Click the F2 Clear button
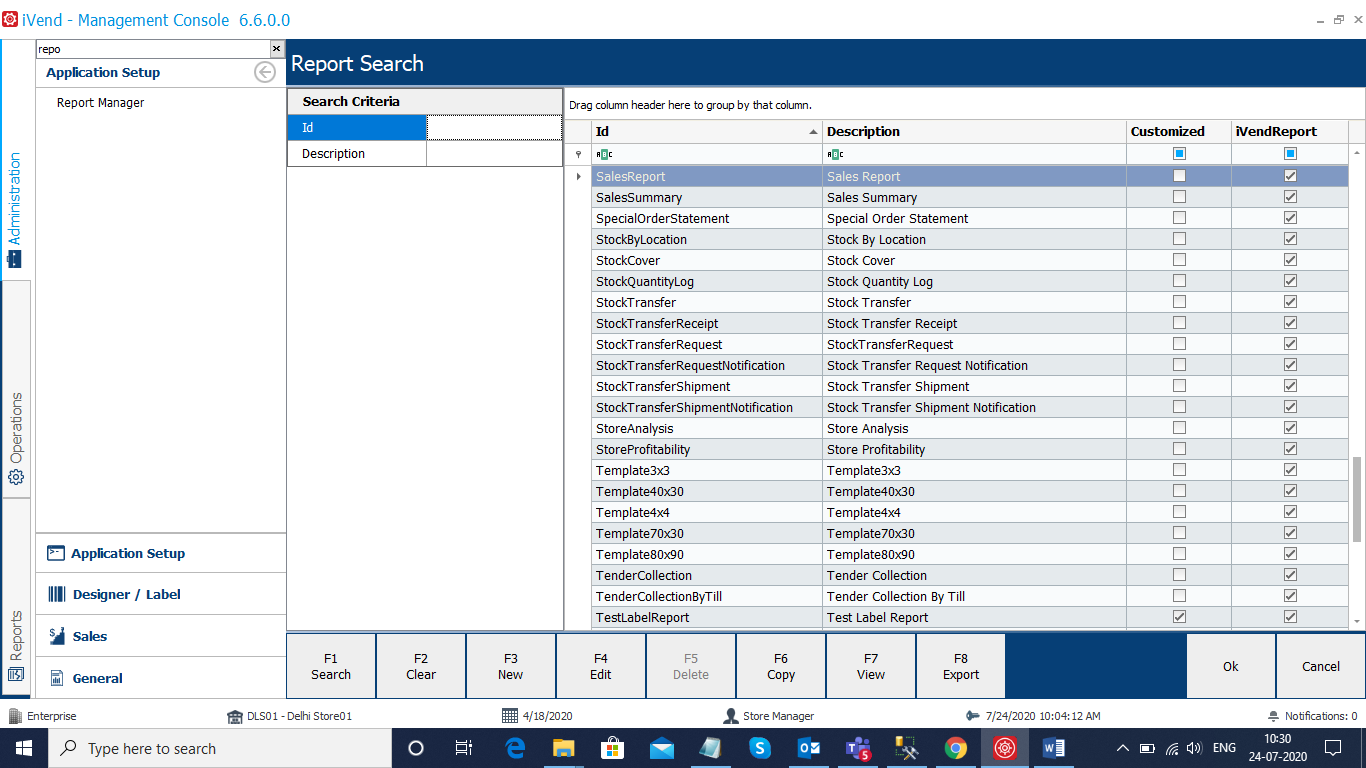The width and height of the screenshot is (1366, 768). (x=421, y=666)
